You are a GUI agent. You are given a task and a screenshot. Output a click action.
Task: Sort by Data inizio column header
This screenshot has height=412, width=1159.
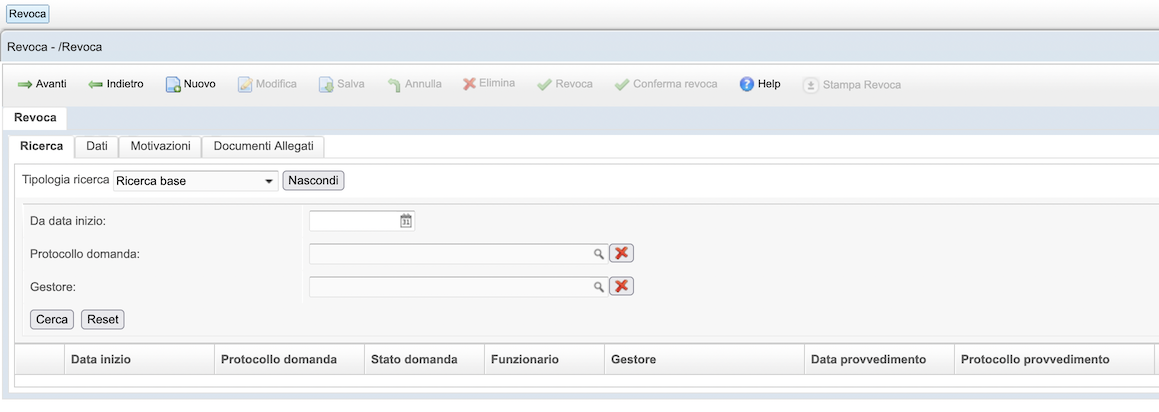(101, 359)
